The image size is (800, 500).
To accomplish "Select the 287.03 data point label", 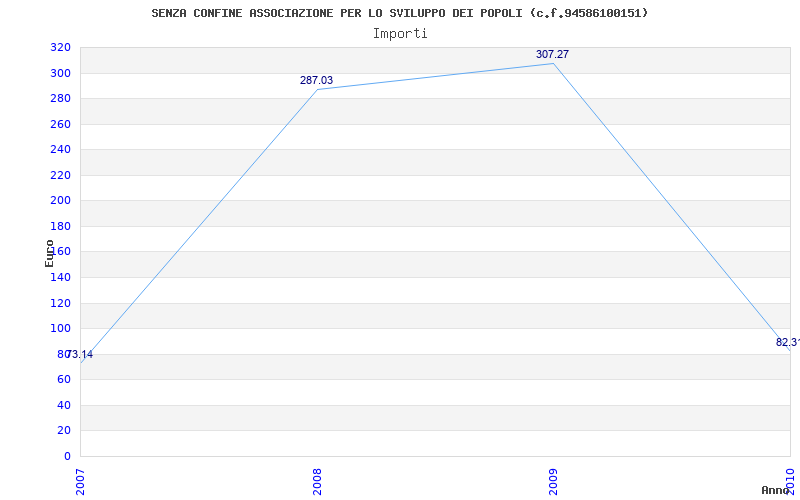I will 316,80.
